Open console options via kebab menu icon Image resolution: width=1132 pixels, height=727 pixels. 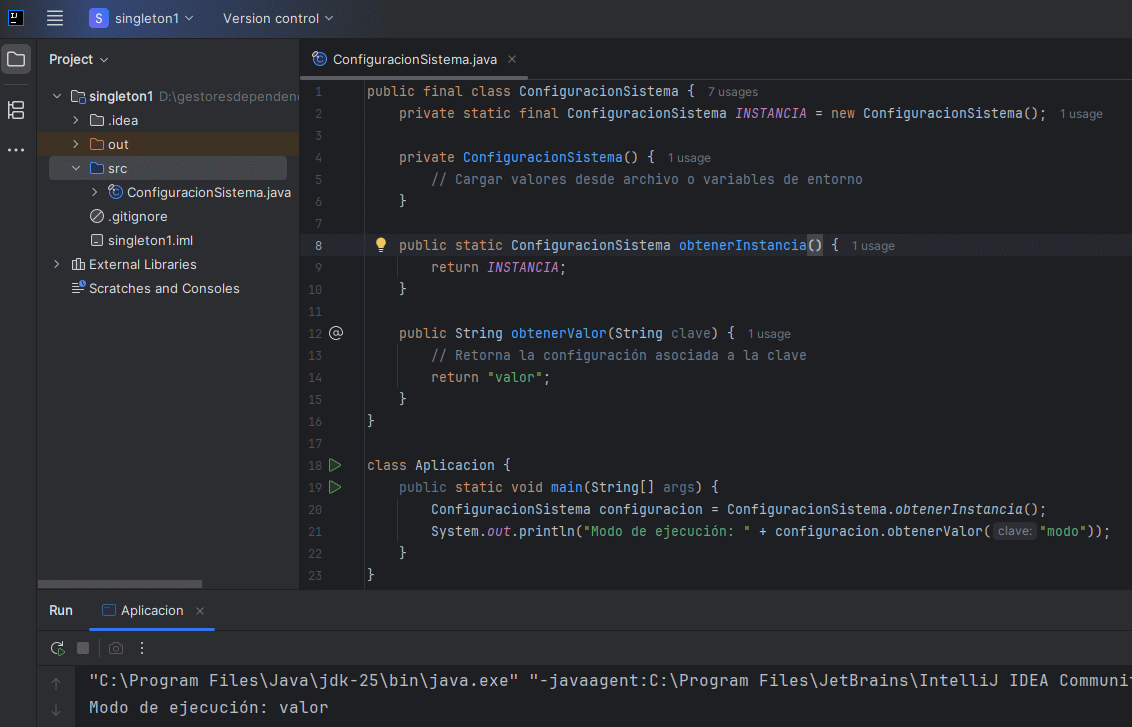[141, 648]
